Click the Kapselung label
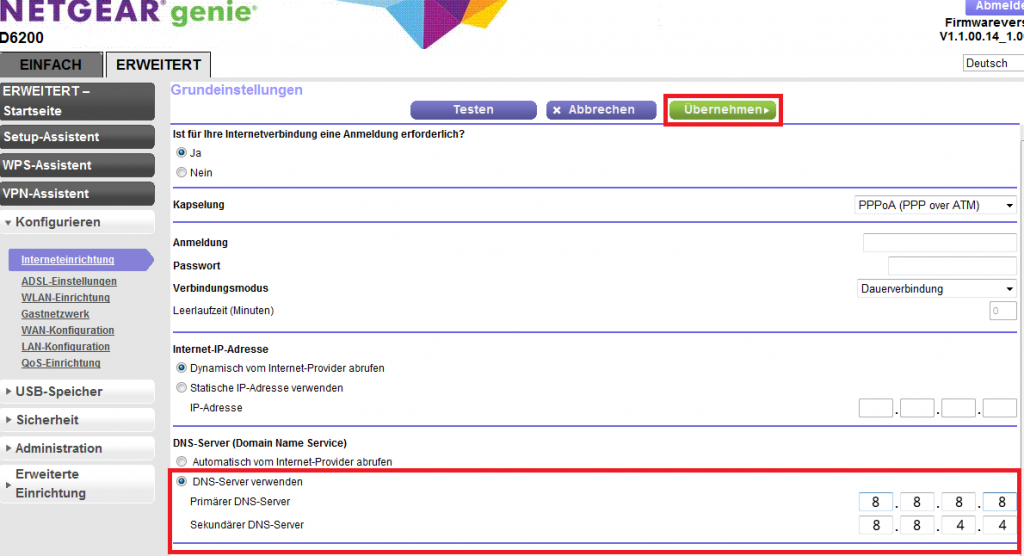The width and height of the screenshot is (1024, 556). (199, 204)
